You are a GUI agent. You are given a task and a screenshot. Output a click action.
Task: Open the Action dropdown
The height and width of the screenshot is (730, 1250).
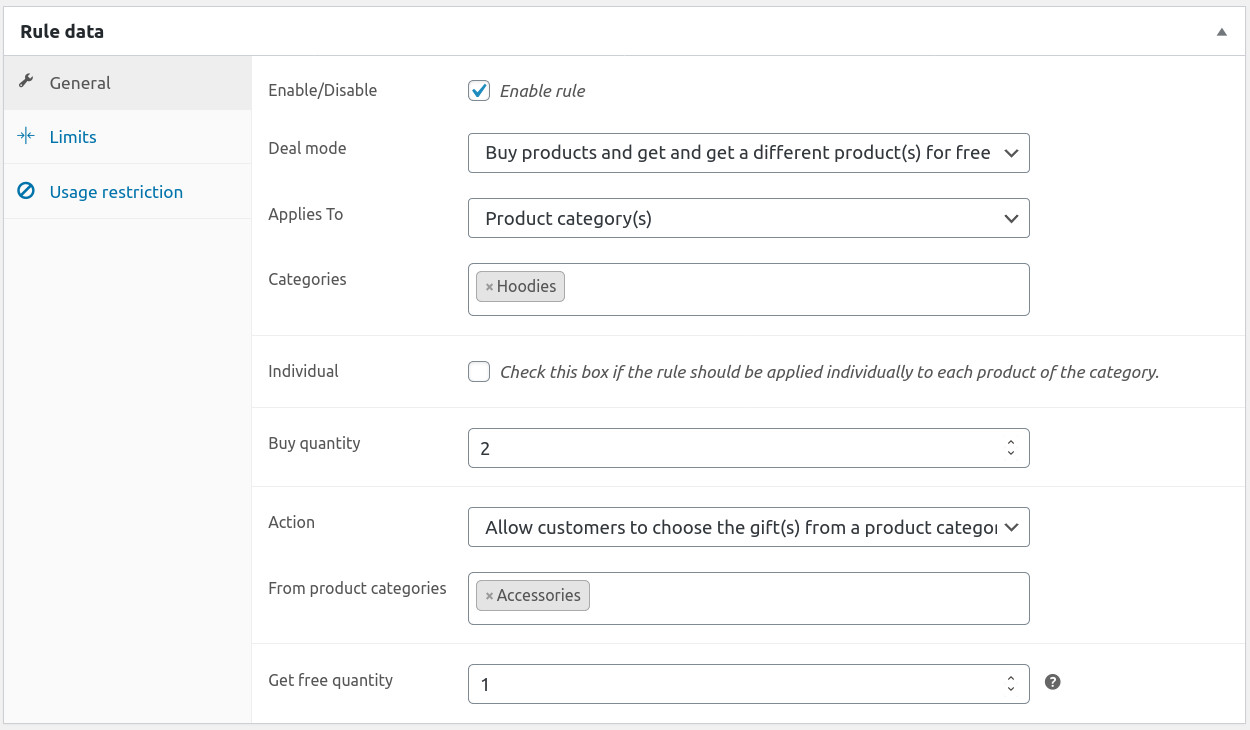click(748, 527)
